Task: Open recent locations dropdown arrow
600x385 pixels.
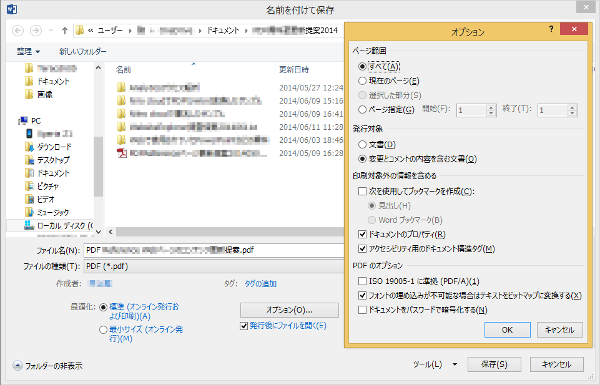Action: pyautogui.click(x=51, y=31)
